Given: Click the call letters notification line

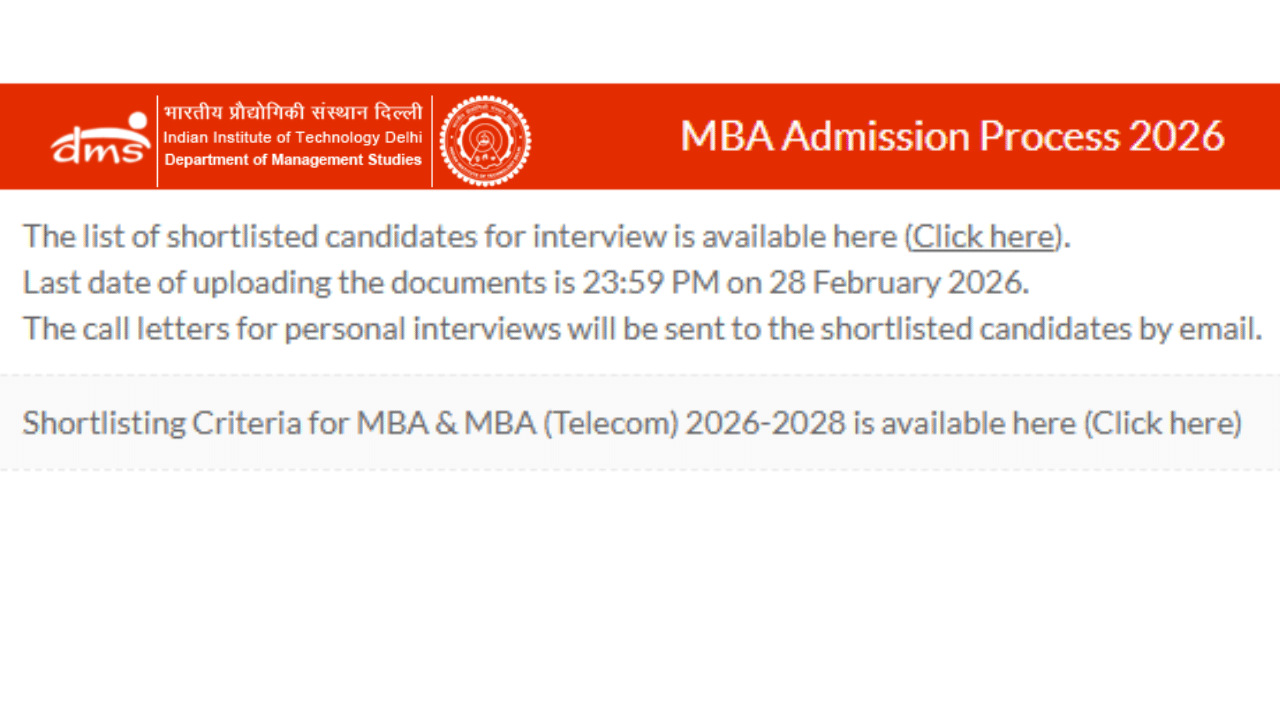Looking at the screenshot, I should point(642,328).
